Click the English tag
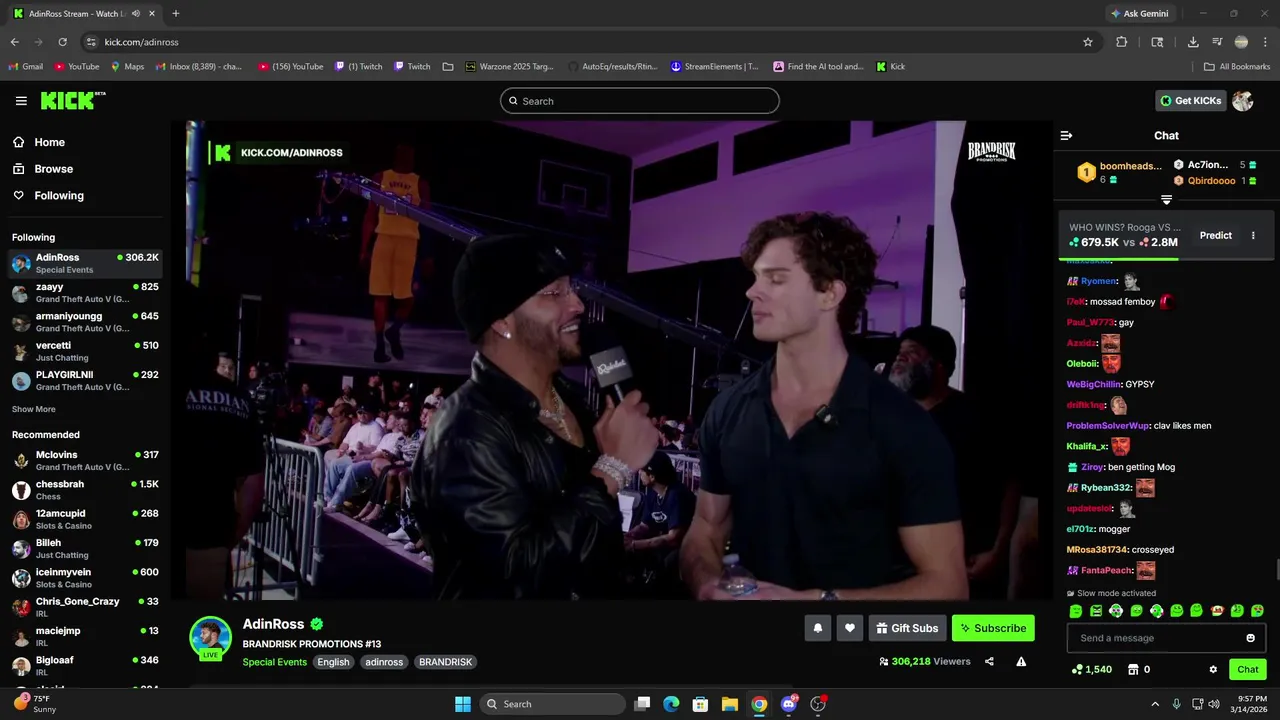The width and height of the screenshot is (1280, 720). (334, 662)
